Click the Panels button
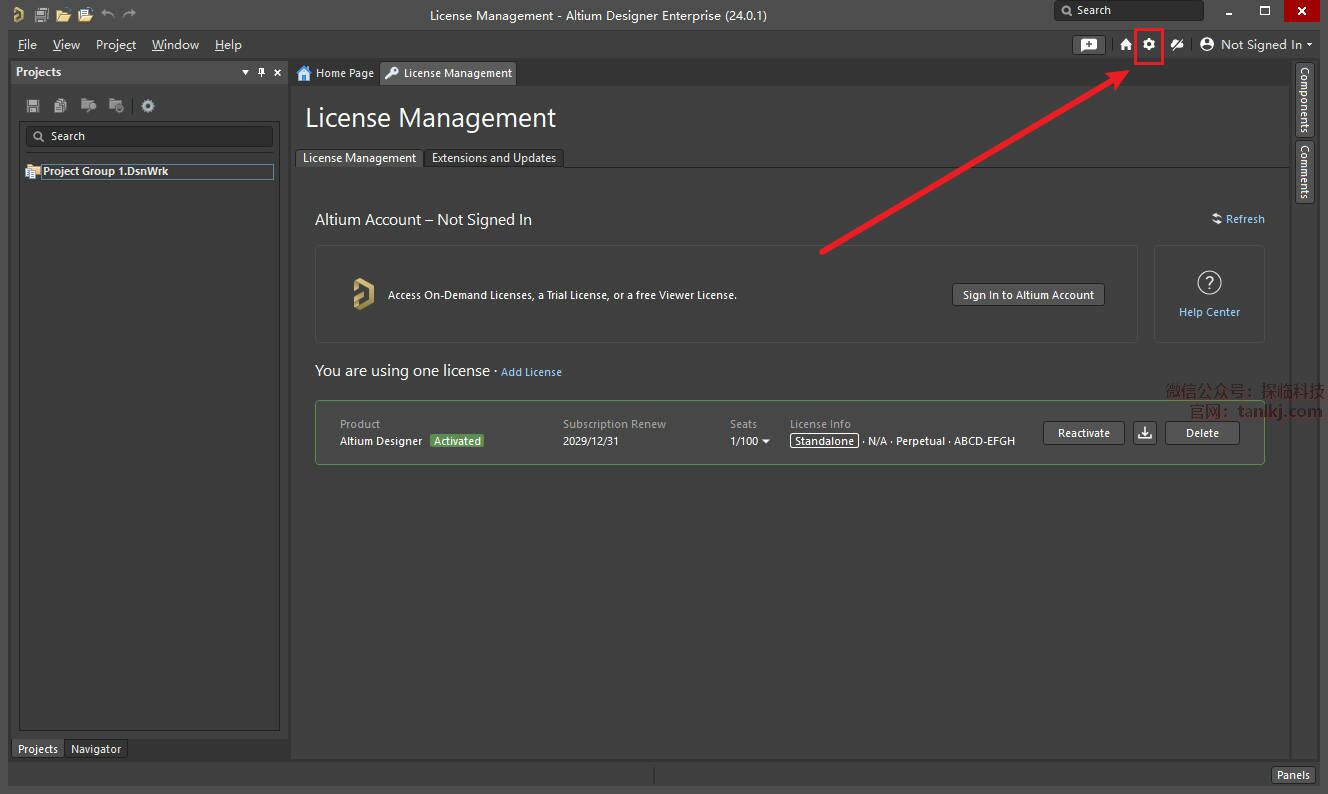 (1293, 775)
